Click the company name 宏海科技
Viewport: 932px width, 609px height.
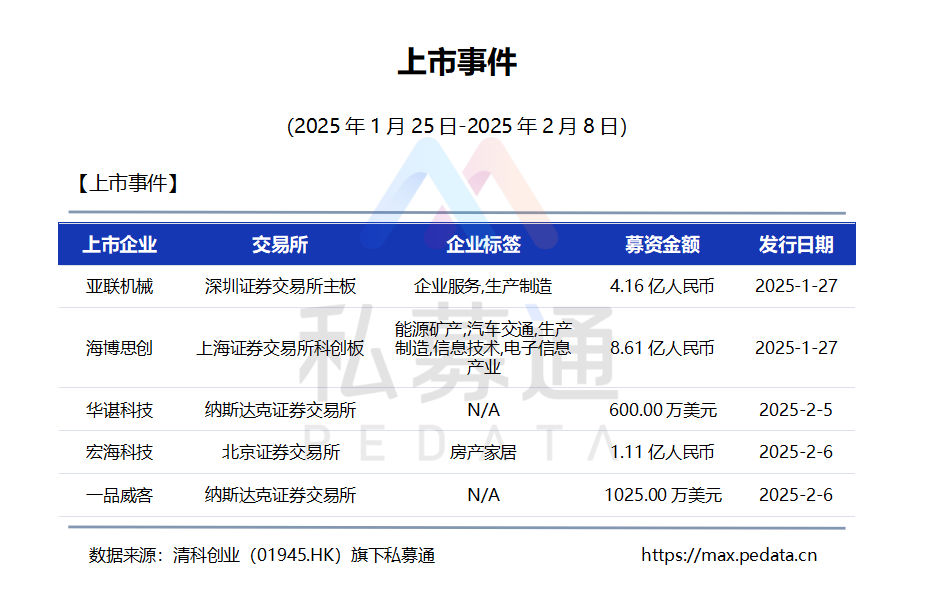click(119, 452)
